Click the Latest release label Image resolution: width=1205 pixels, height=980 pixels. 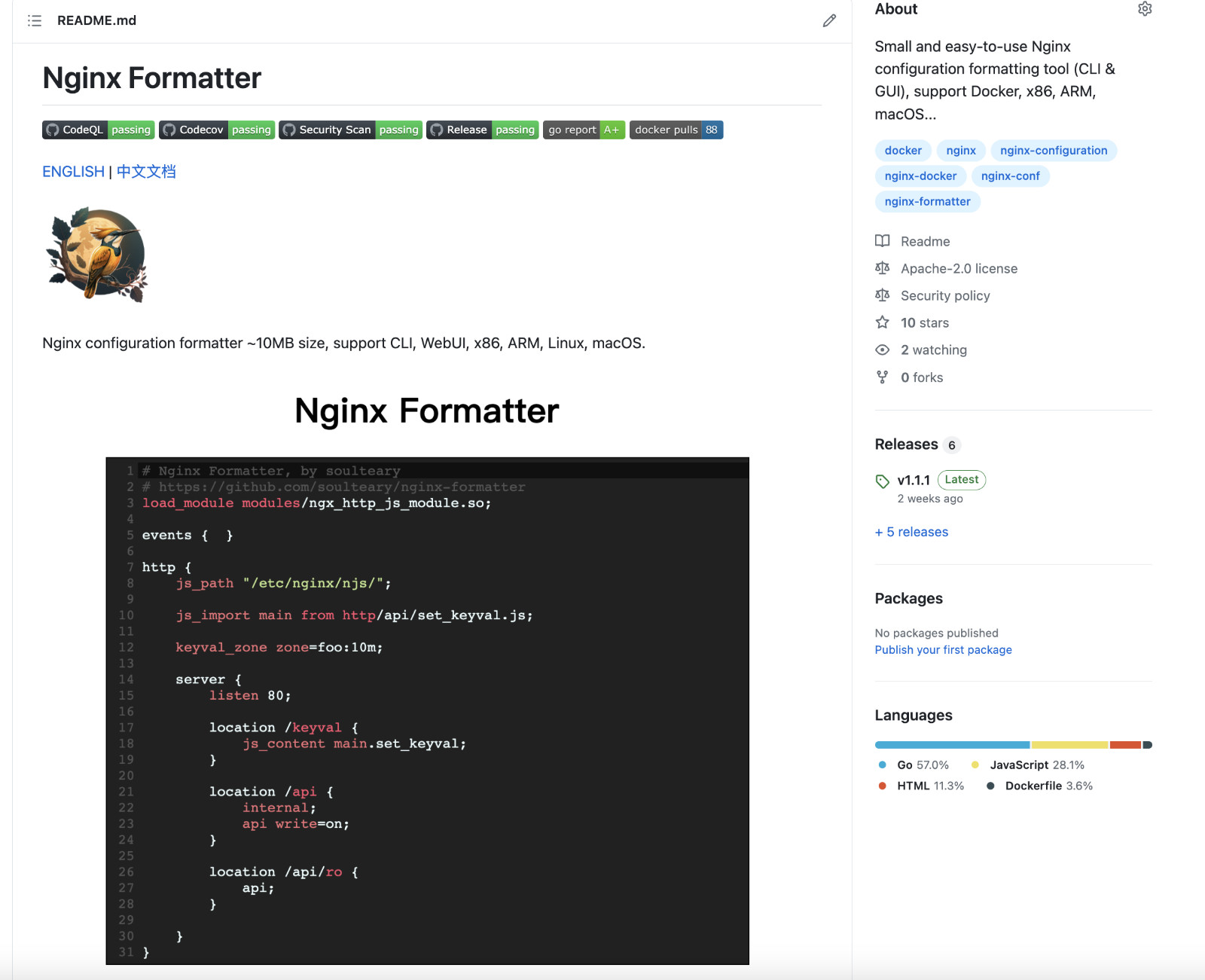point(962,480)
